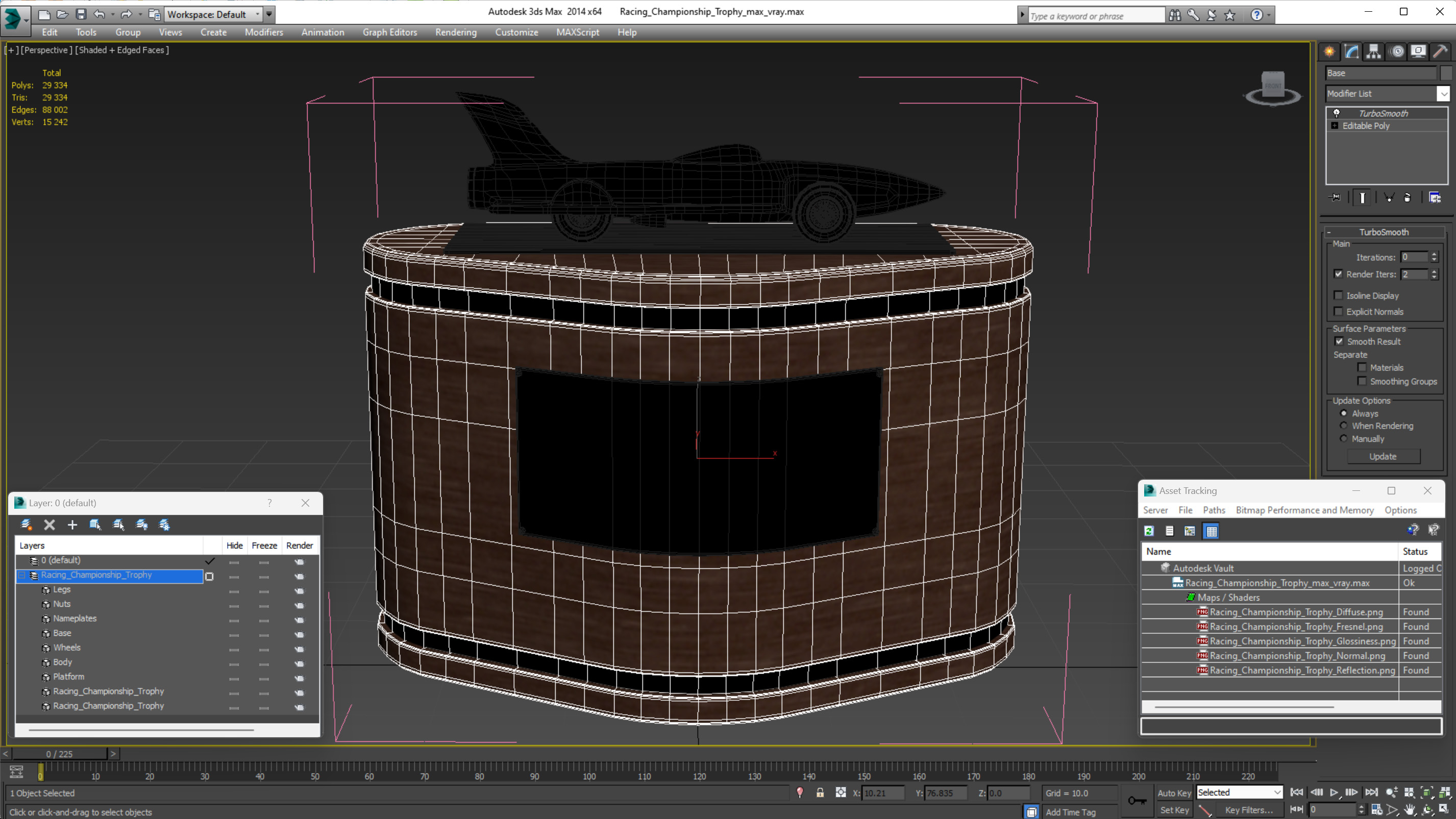Open the undo history dropdown arrow

112,14
